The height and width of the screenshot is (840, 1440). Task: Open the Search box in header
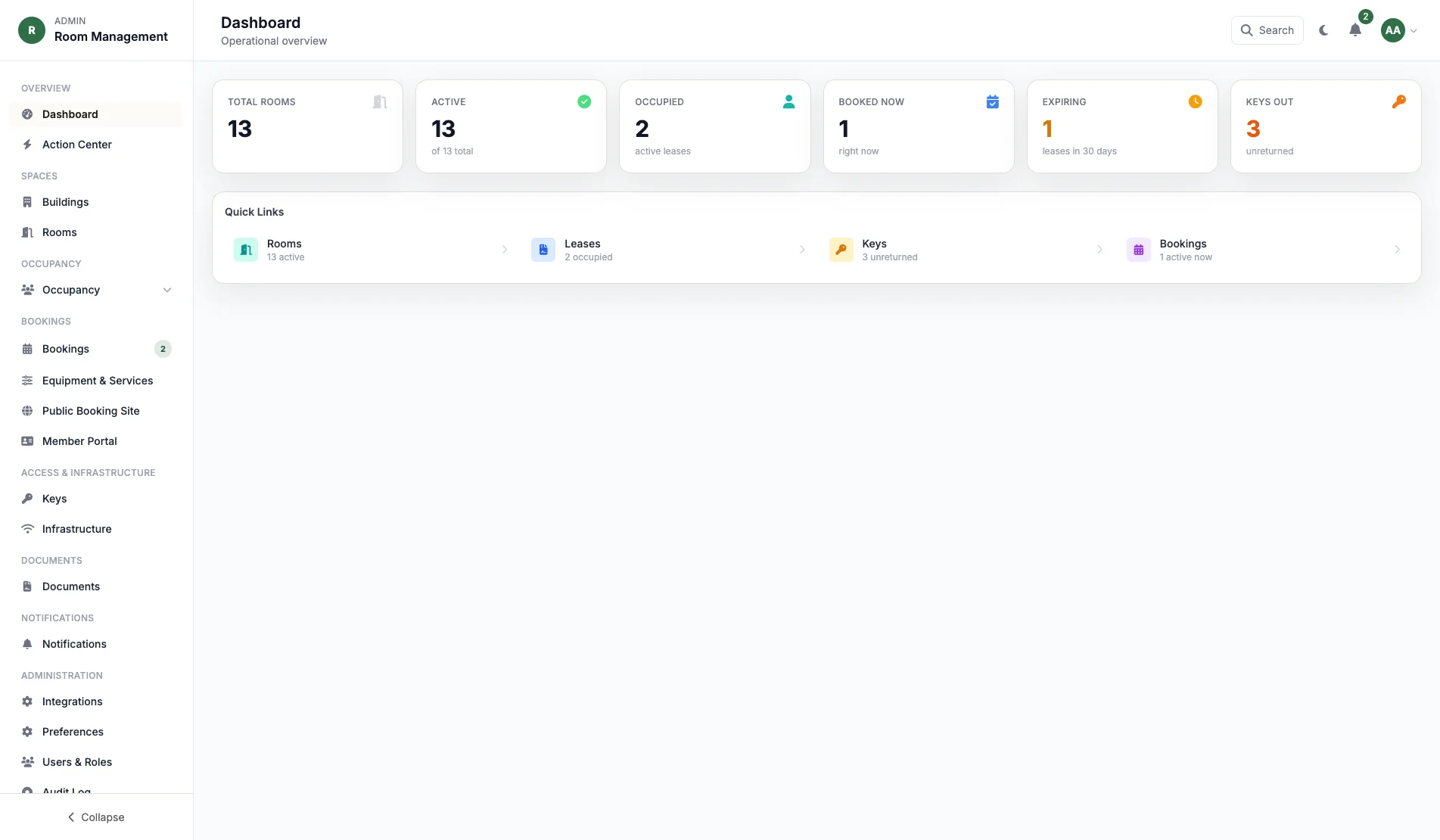coord(1267,30)
